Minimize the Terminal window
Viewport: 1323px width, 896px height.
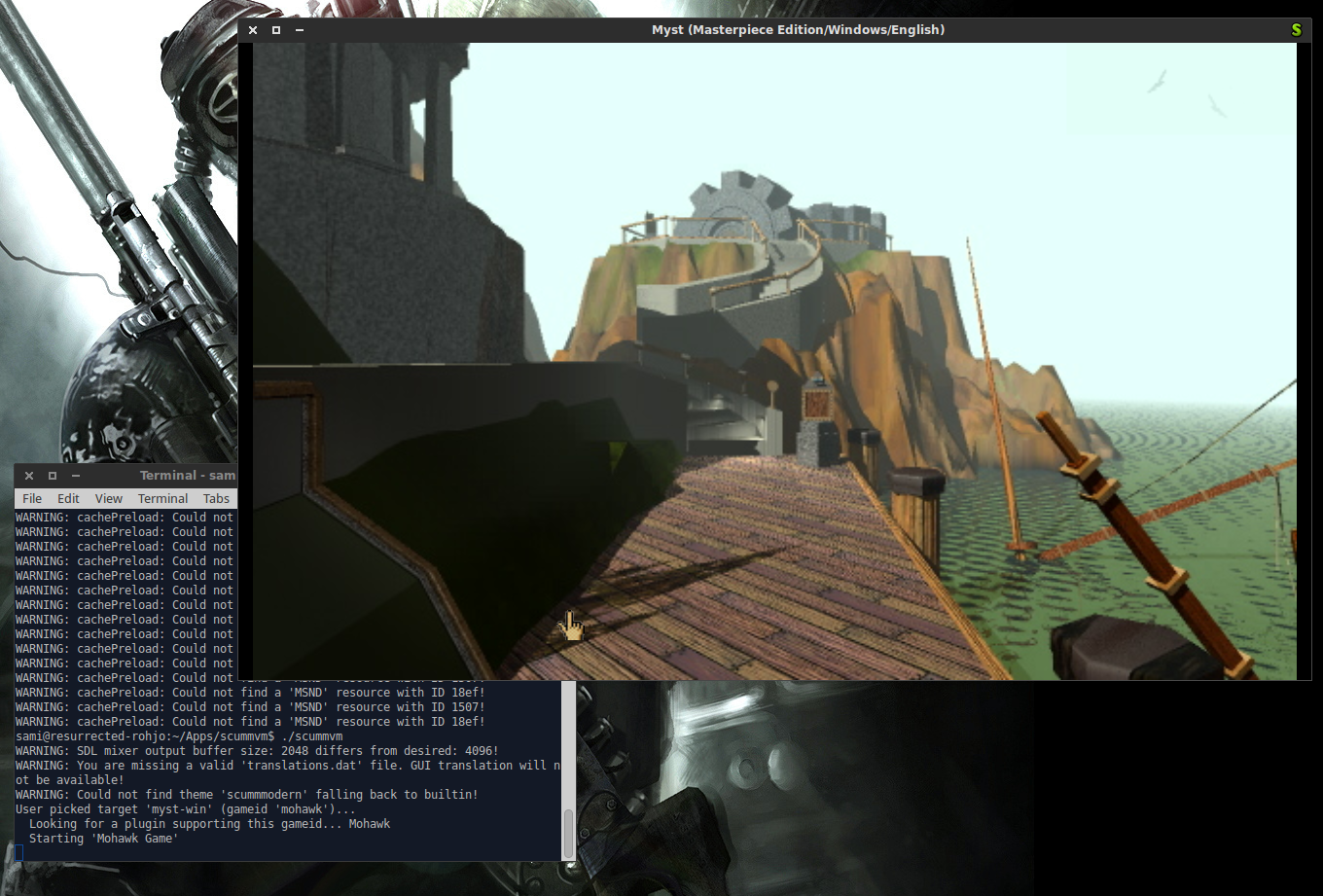76,476
